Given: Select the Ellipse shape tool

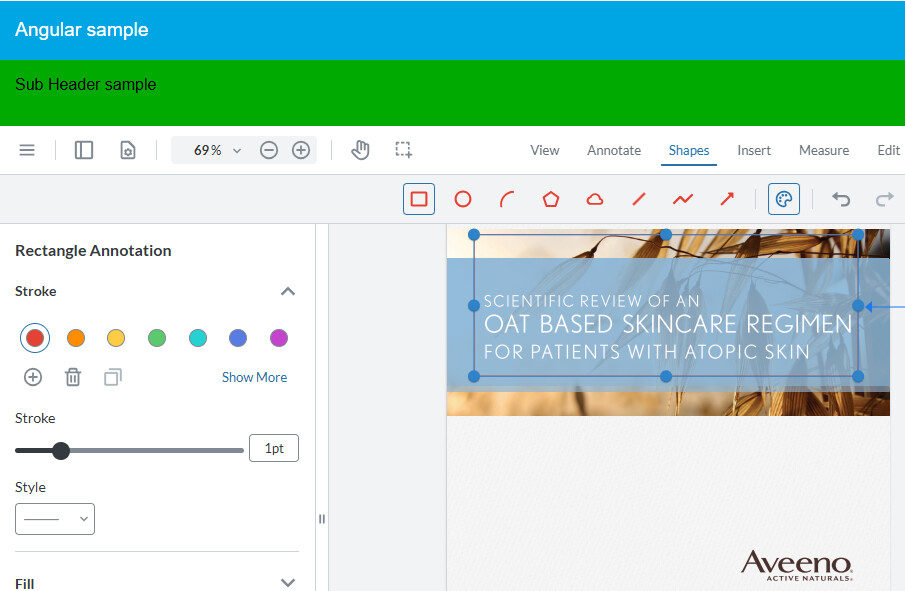Looking at the screenshot, I should click(463, 199).
